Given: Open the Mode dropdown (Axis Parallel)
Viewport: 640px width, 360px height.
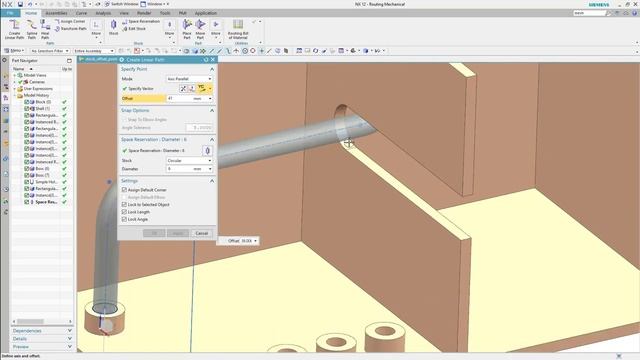Looking at the screenshot, I should [189, 79].
